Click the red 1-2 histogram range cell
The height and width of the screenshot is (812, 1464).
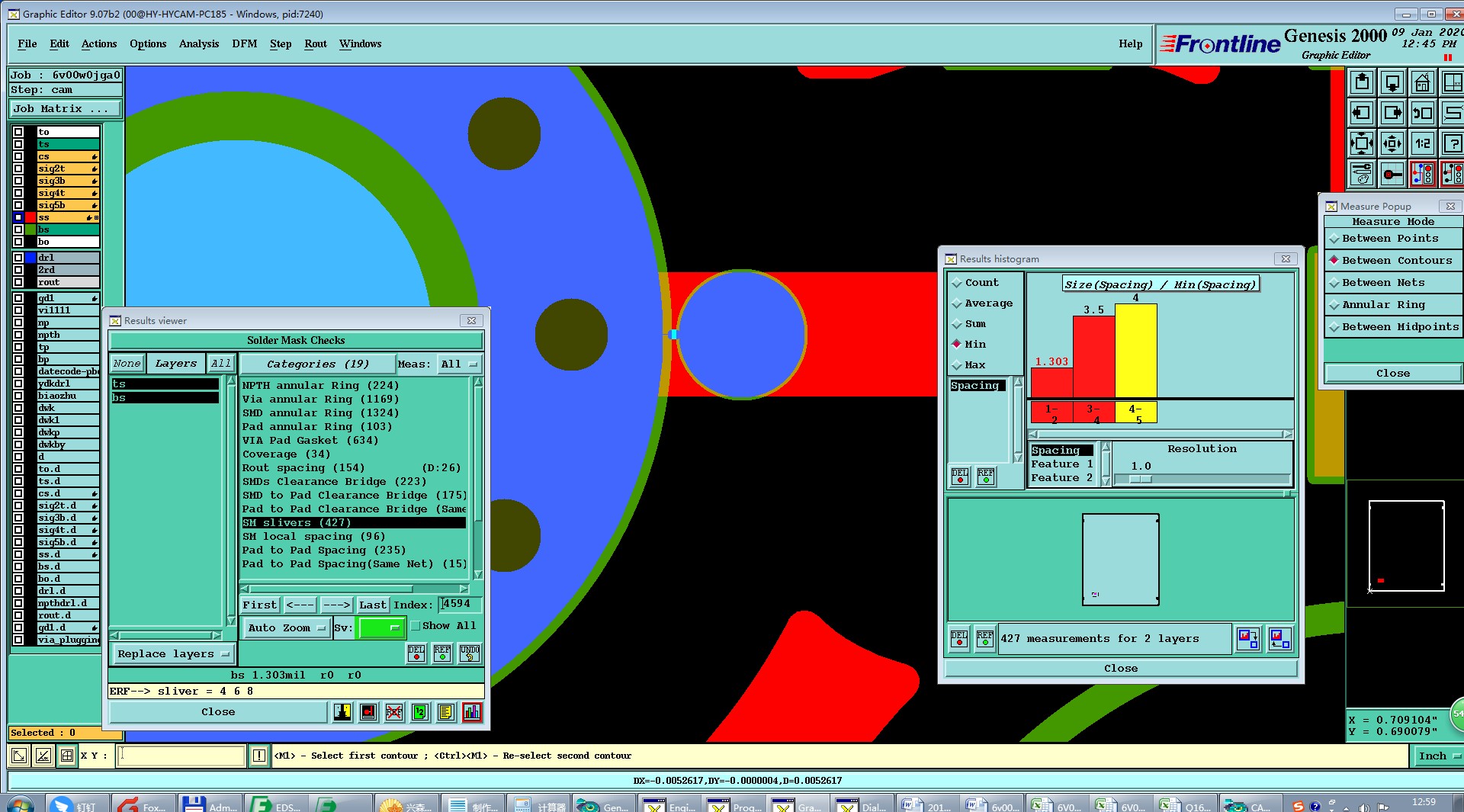coord(1052,413)
